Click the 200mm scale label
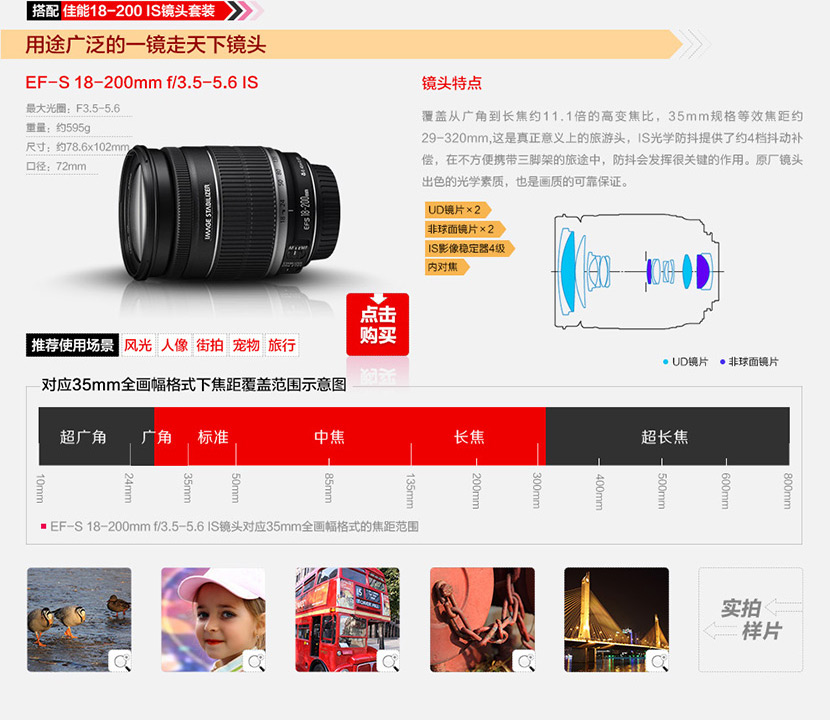The image size is (830, 720). (476, 491)
